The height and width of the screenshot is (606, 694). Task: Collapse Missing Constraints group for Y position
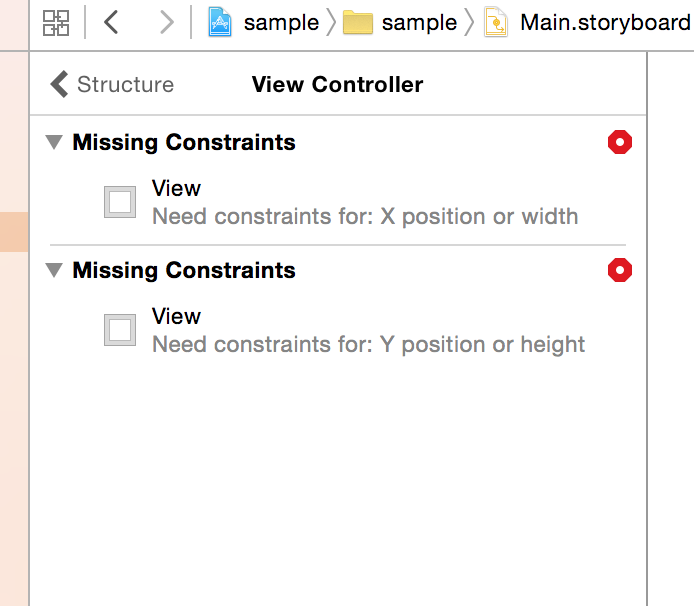point(54,270)
